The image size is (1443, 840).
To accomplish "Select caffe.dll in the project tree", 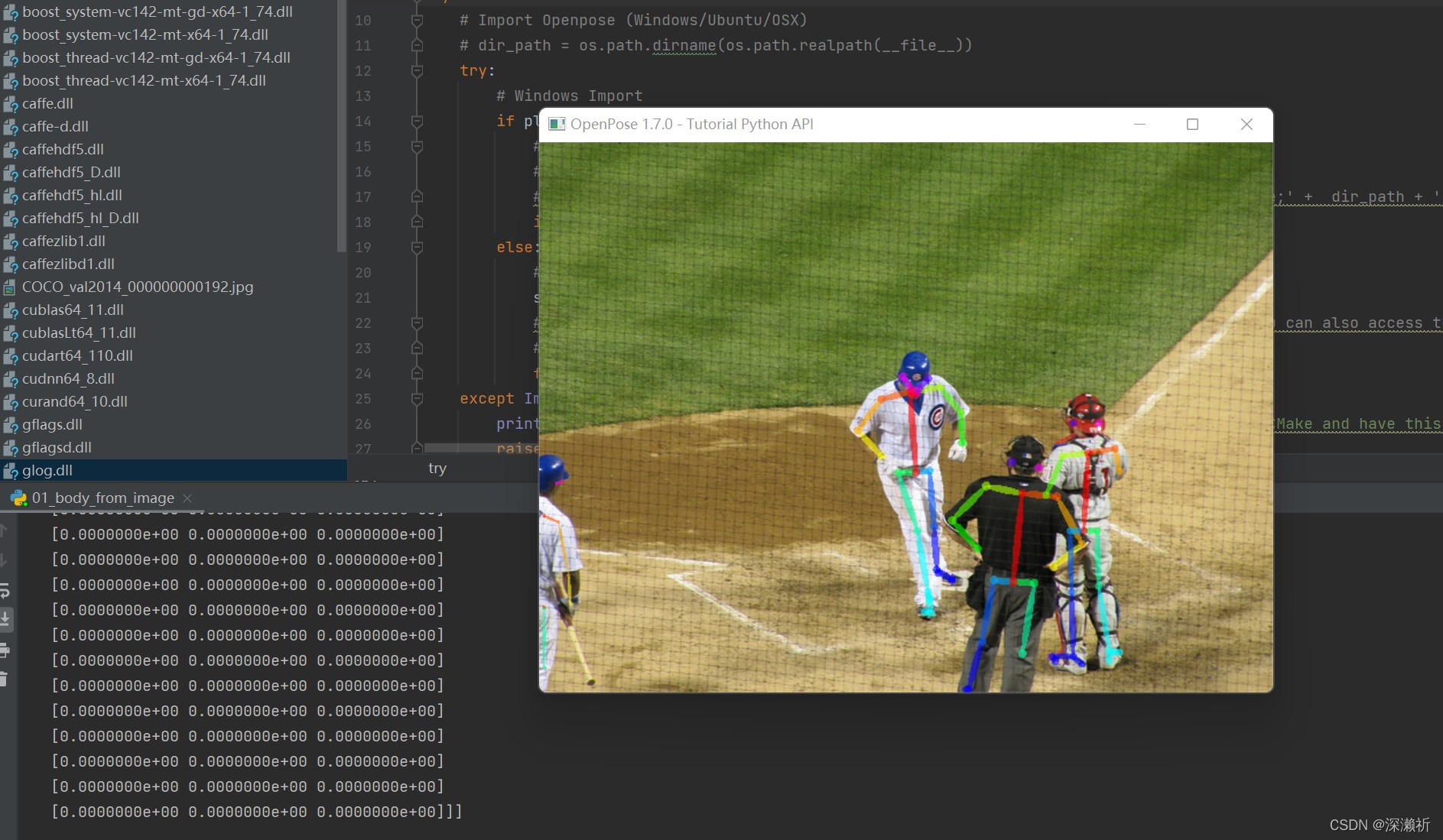I will (47, 103).
